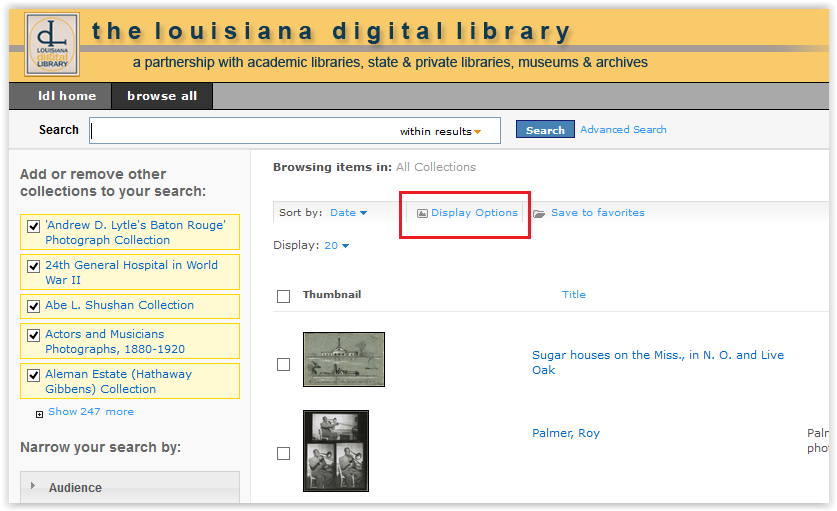
Task: Open the Sugar houses thumbnail image
Action: click(x=344, y=359)
